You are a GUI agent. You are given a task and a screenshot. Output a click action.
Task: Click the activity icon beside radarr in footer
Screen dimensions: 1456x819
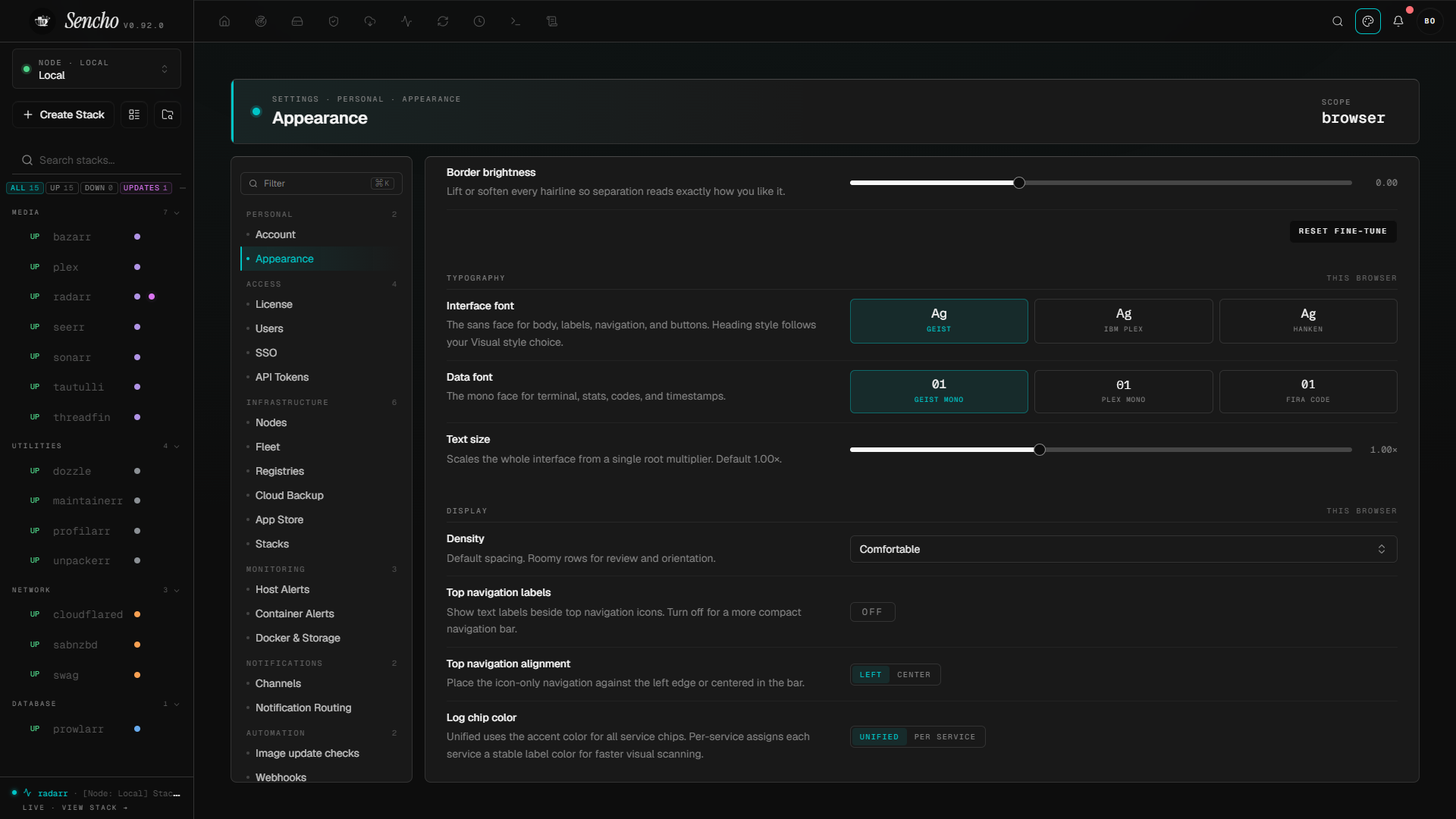[27, 792]
